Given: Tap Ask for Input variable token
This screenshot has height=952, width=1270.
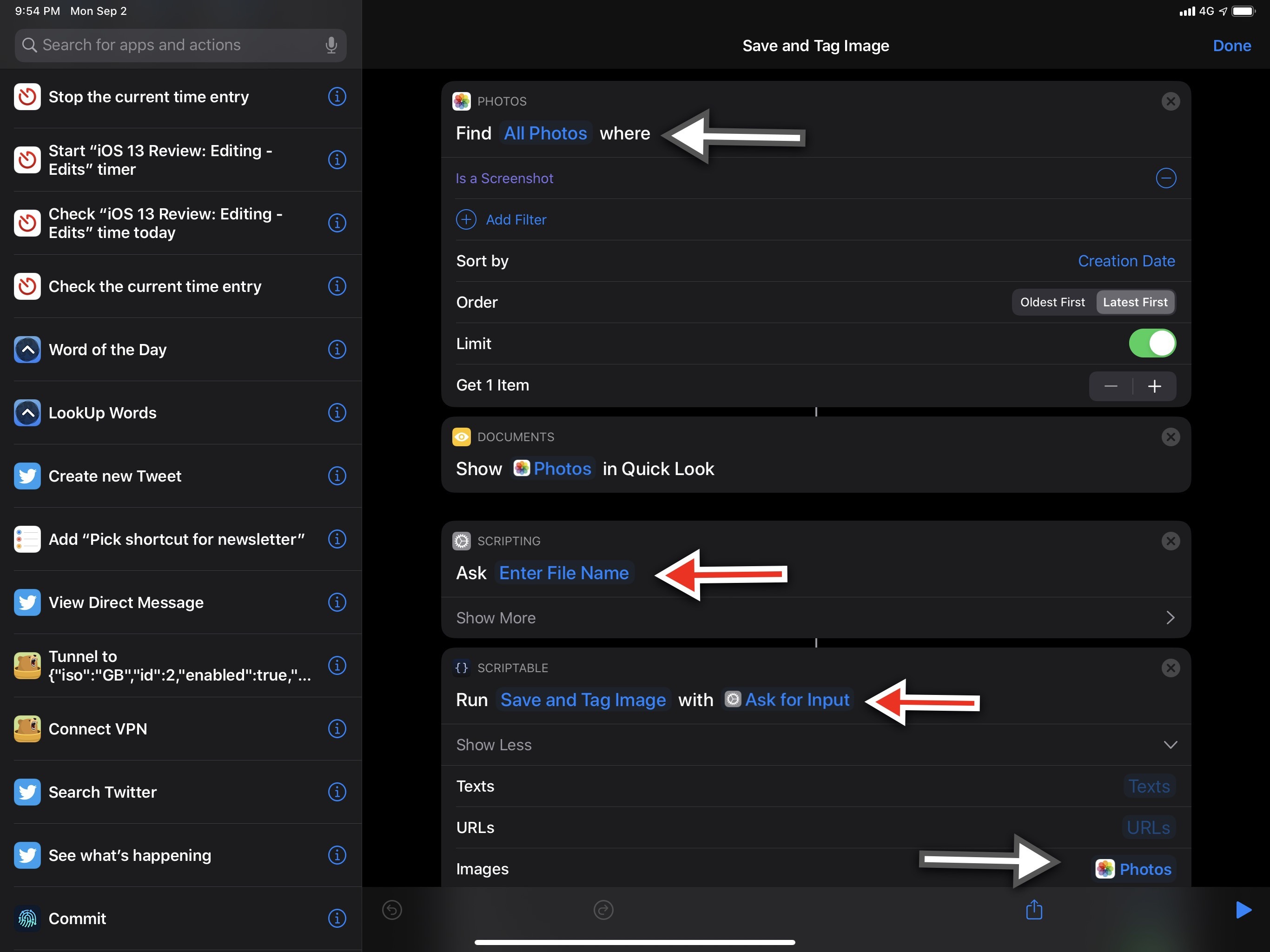Looking at the screenshot, I should point(787,700).
